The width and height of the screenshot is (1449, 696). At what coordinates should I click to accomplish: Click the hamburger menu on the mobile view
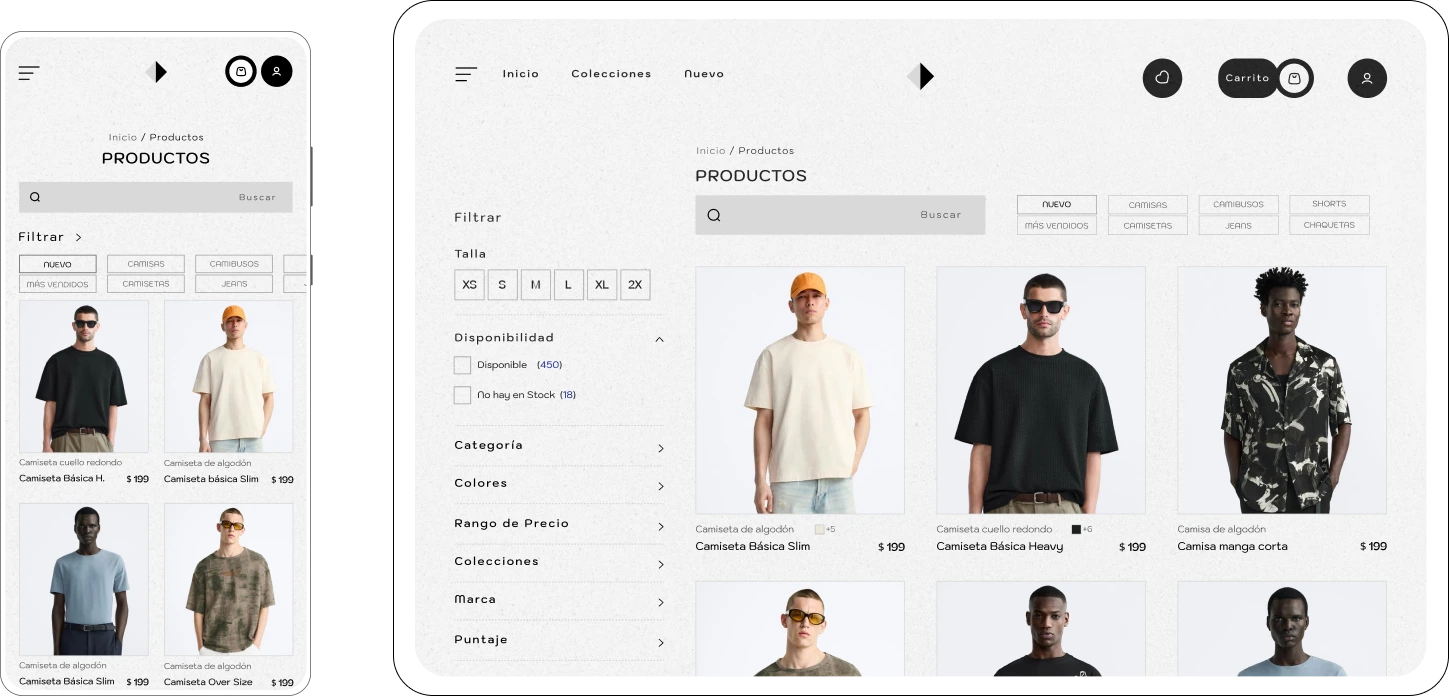coord(28,72)
